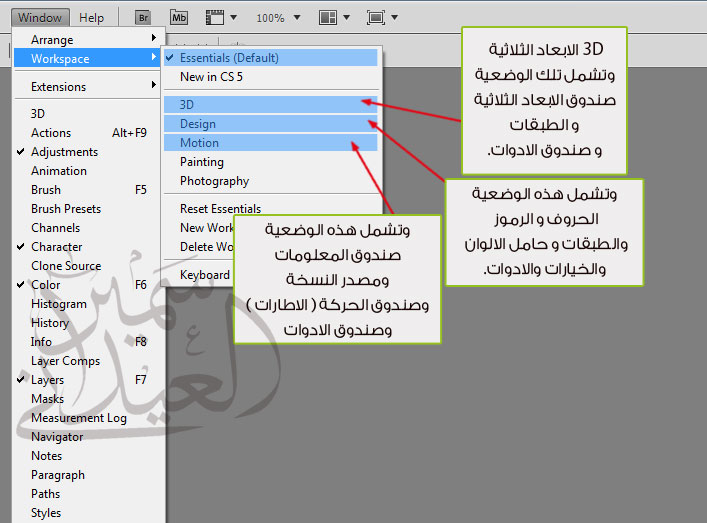This screenshot has width=707, height=523.
Task: Show the Paragraph panel
Action: (88, 475)
